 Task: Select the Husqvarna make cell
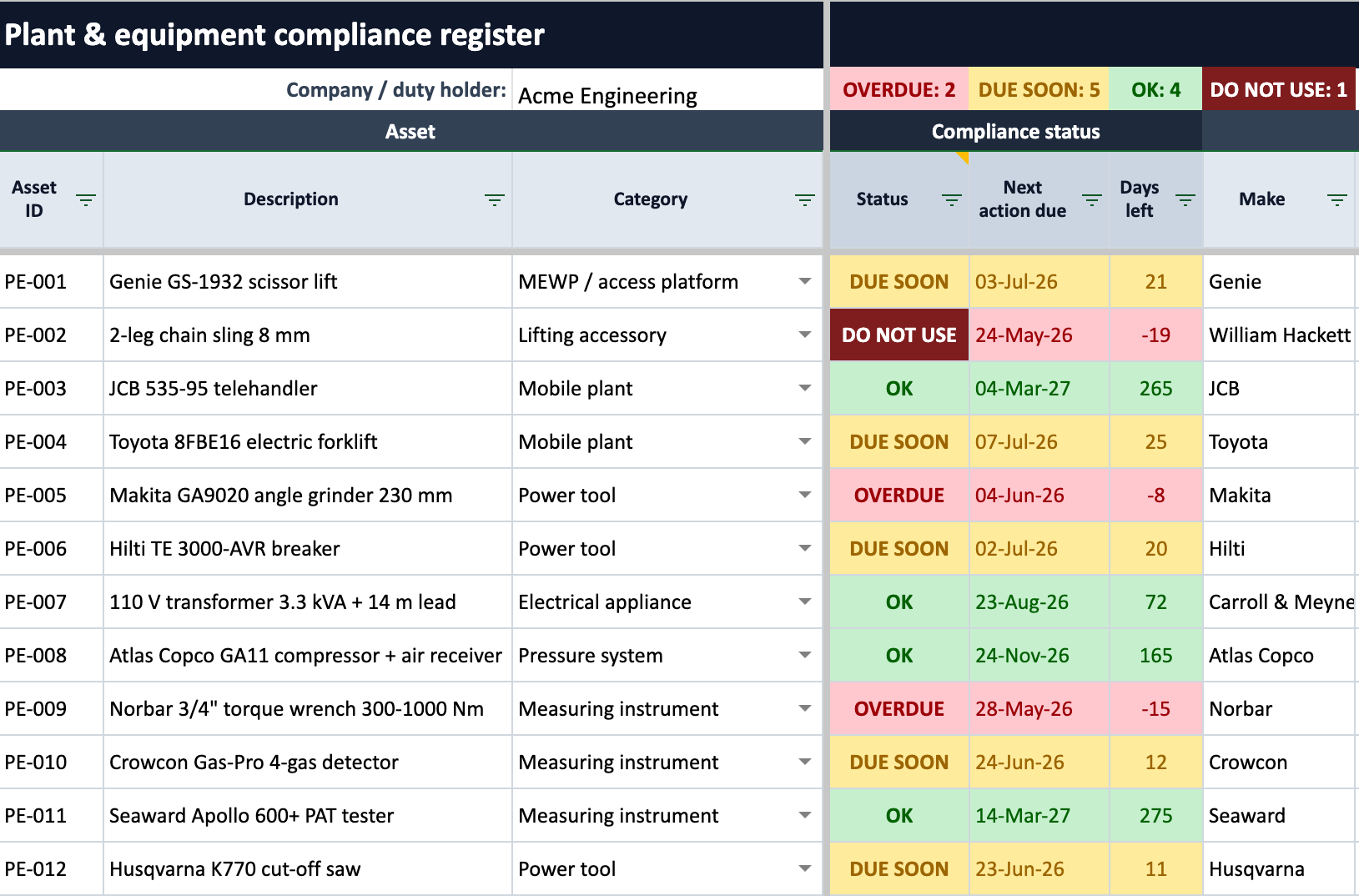(x=1279, y=869)
